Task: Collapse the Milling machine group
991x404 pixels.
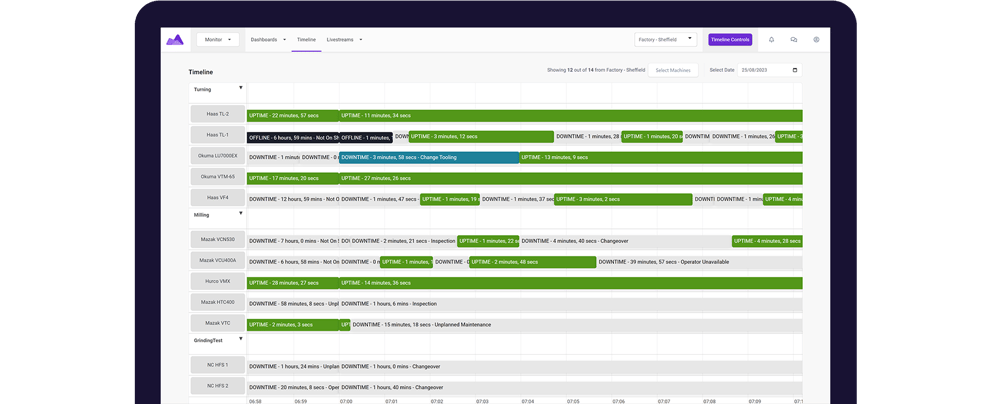Action: coord(240,213)
